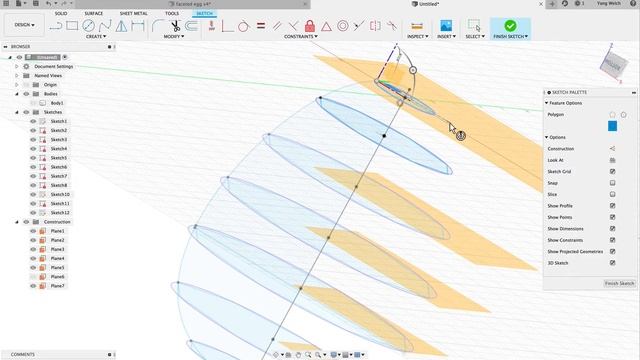Open the CONSTRAINTS dropdown menu

(301, 36)
